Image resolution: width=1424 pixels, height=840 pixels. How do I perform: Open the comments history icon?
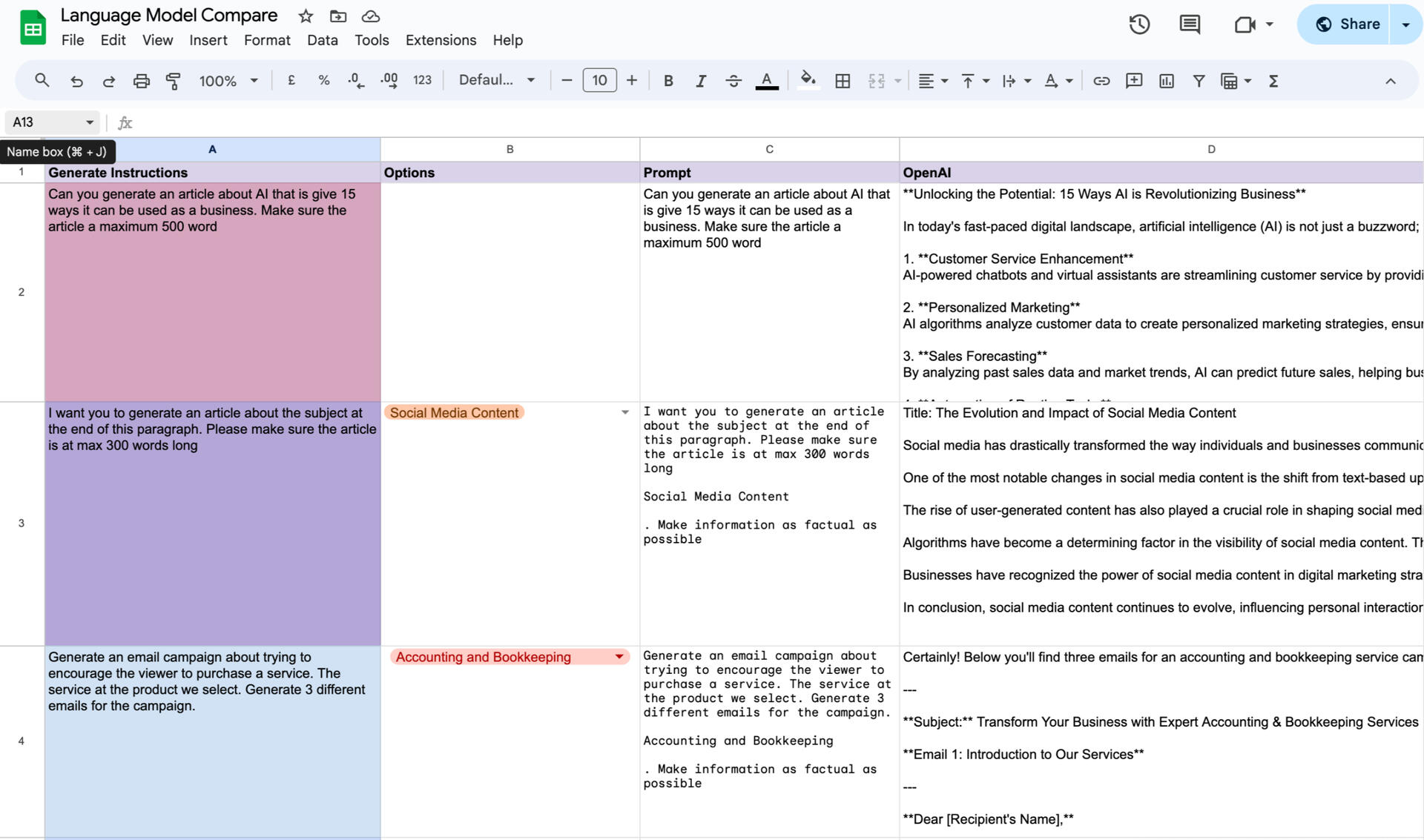point(1190,24)
